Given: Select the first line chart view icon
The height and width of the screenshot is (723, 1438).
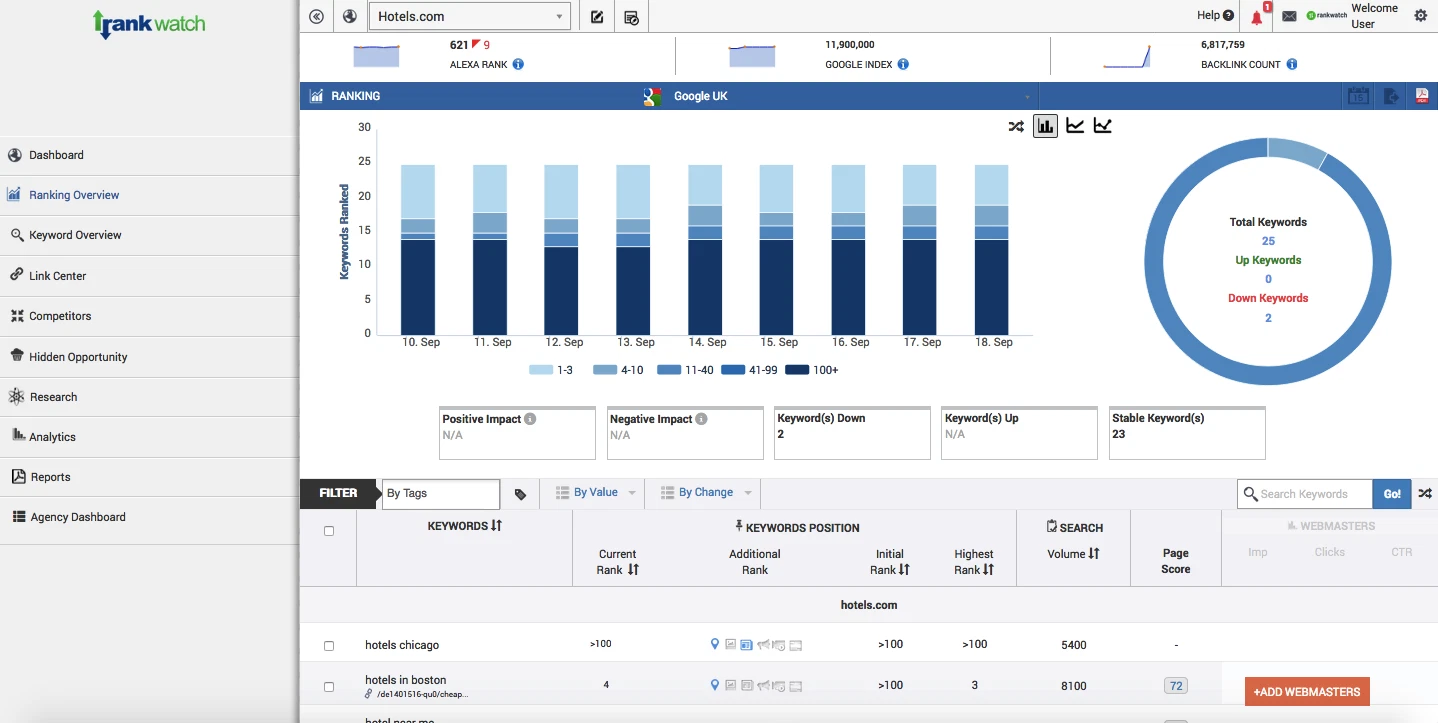Looking at the screenshot, I should [x=1075, y=126].
